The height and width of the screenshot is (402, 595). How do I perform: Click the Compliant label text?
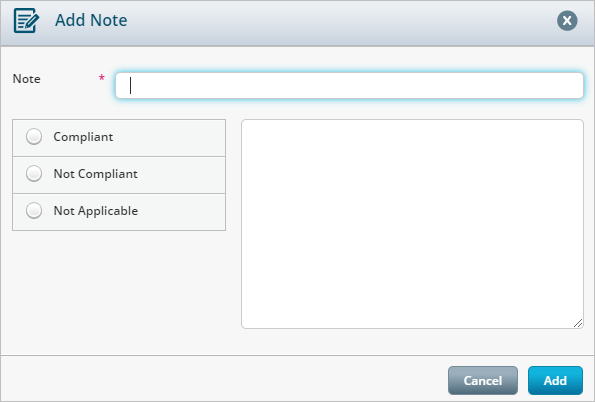(x=83, y=137)
